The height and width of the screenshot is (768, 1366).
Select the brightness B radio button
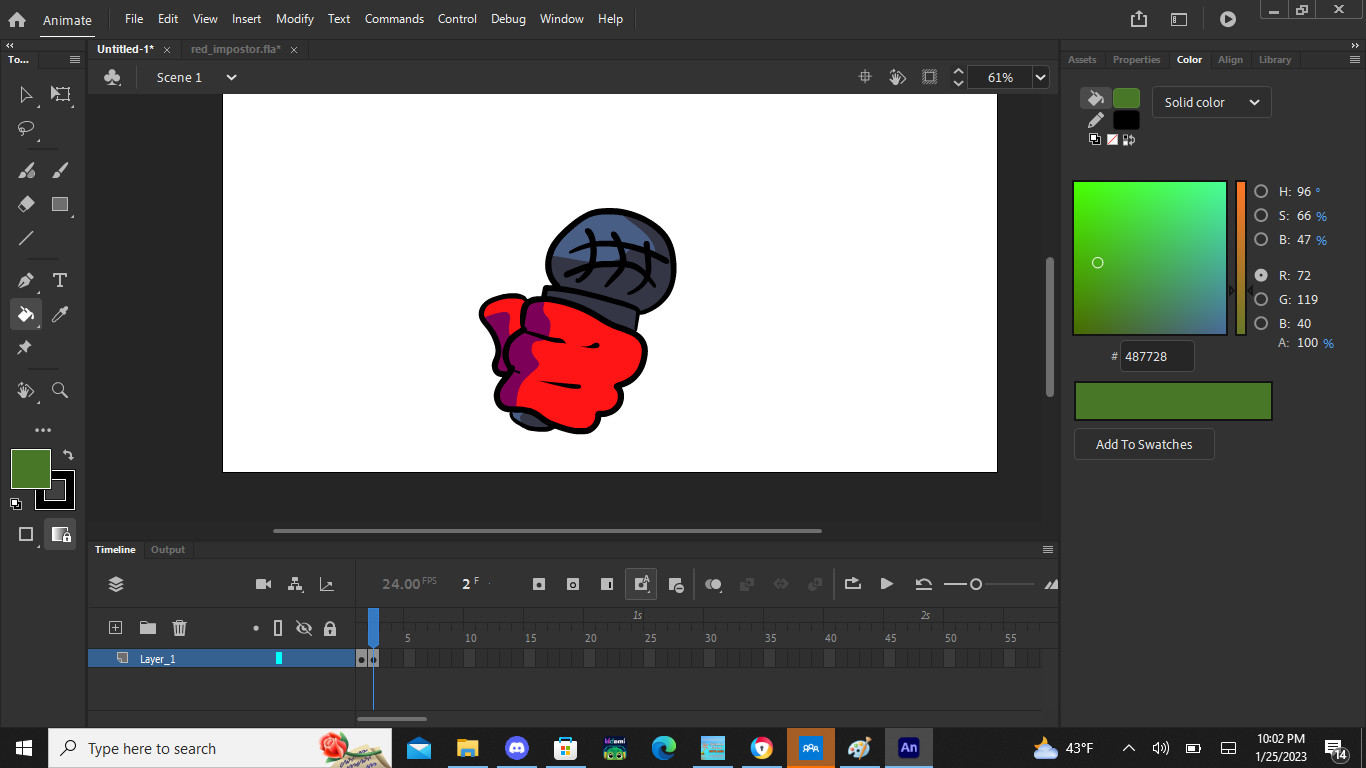[x=1261, y=239]
